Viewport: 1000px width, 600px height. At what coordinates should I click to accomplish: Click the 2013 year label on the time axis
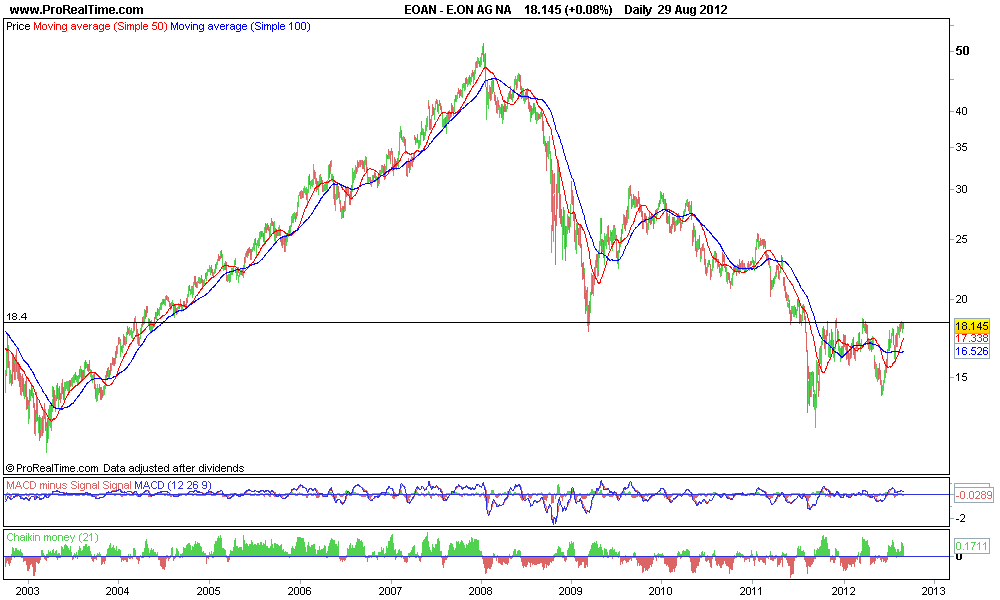934,590
